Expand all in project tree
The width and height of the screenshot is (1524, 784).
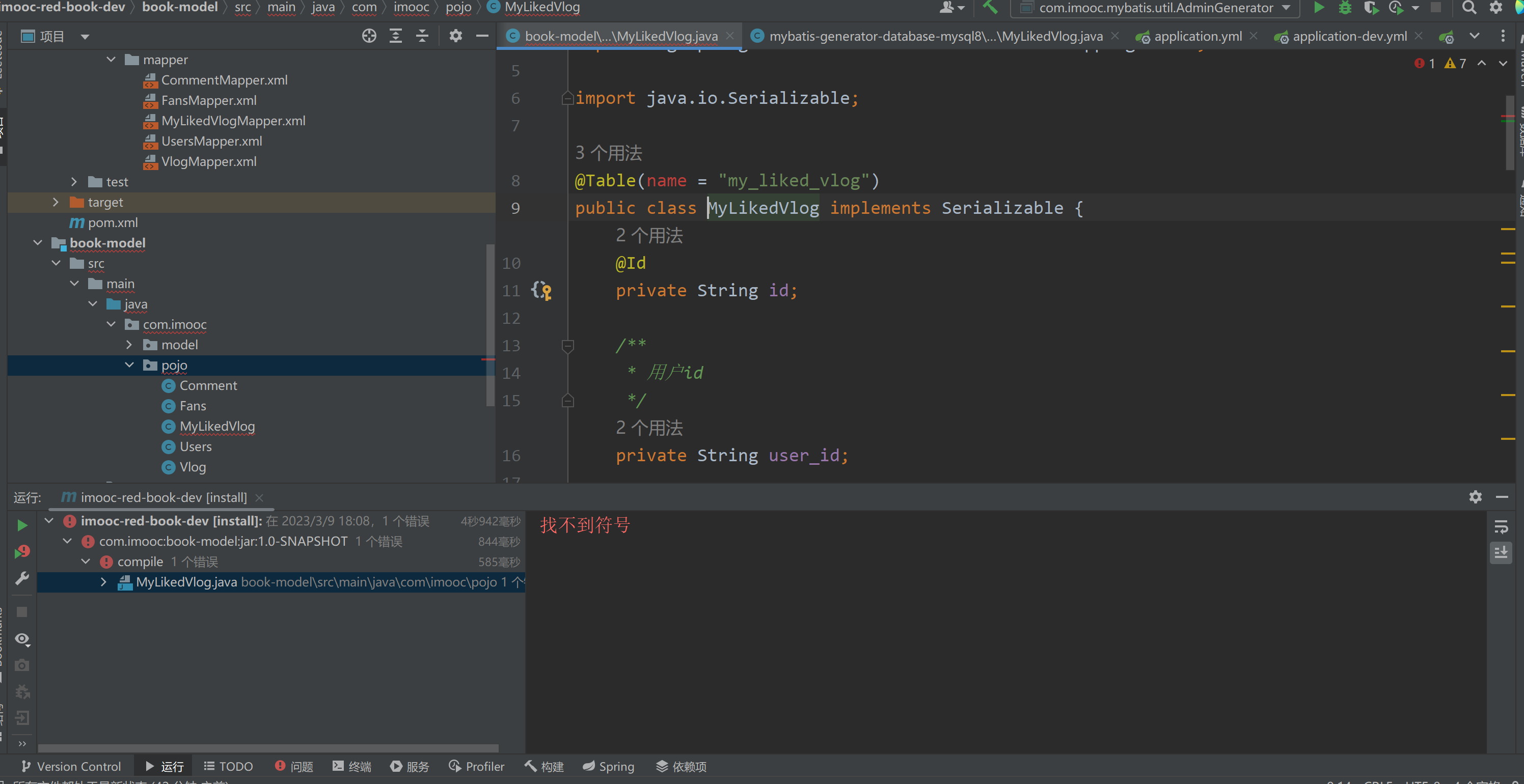point(396,36)
